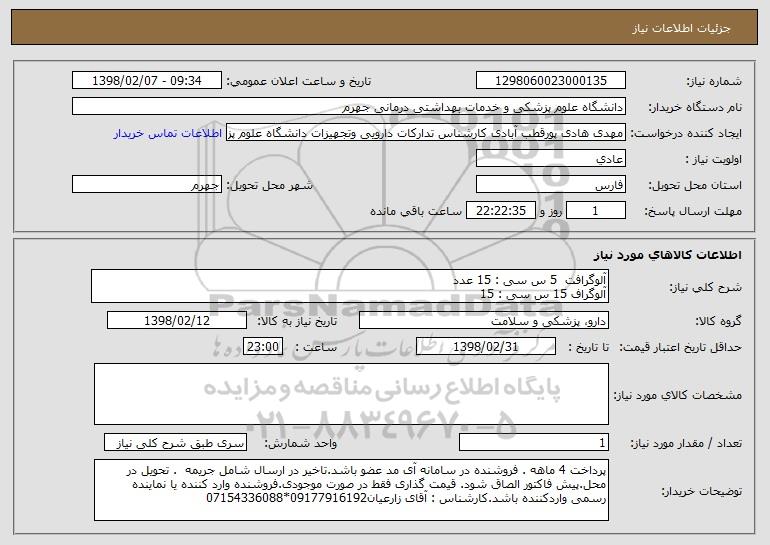
Task: Click the label شماره نیاز
Action: tap(714, 82)
